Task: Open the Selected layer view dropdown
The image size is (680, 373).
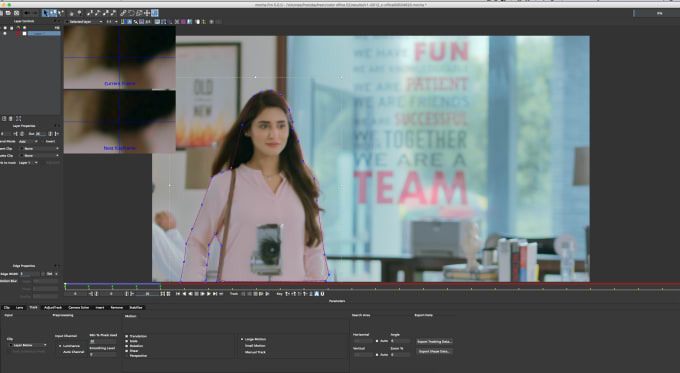Action: pos(84,22)
